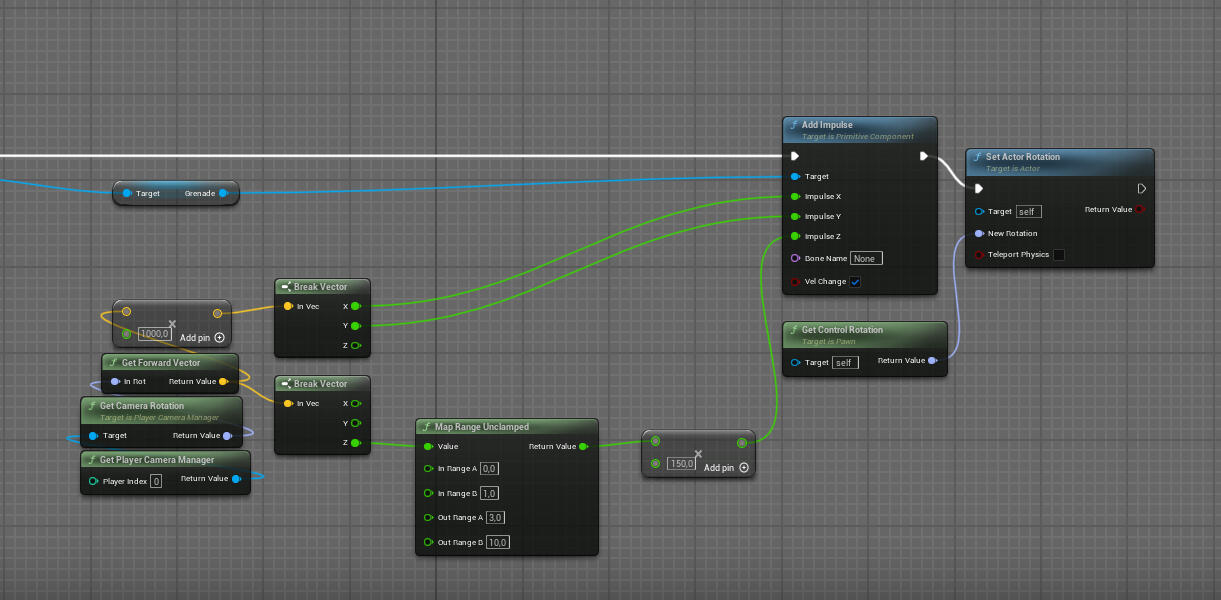1221x600 pixels.
Task: Click Get Control Rotation's Return Value pin
Action: pyautogui.click(x=932, y=361)
